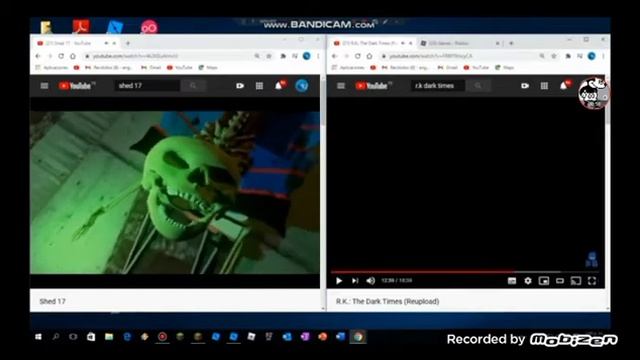
Task: Open Google Chrome from the taskbar
Action: tap(358, 337)
